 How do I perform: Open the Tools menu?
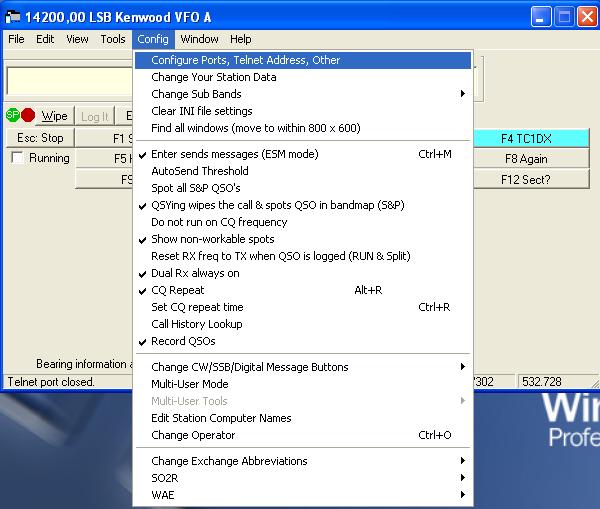113,39
